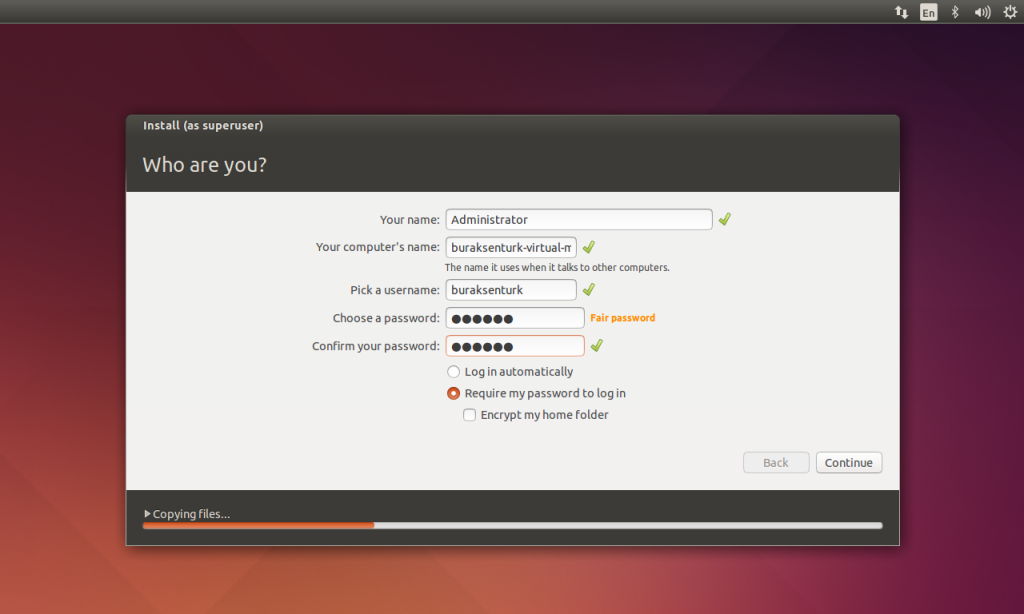Click the Your name: label
This screenshot has width=1024, height=614.
click(x=409, y=219)
